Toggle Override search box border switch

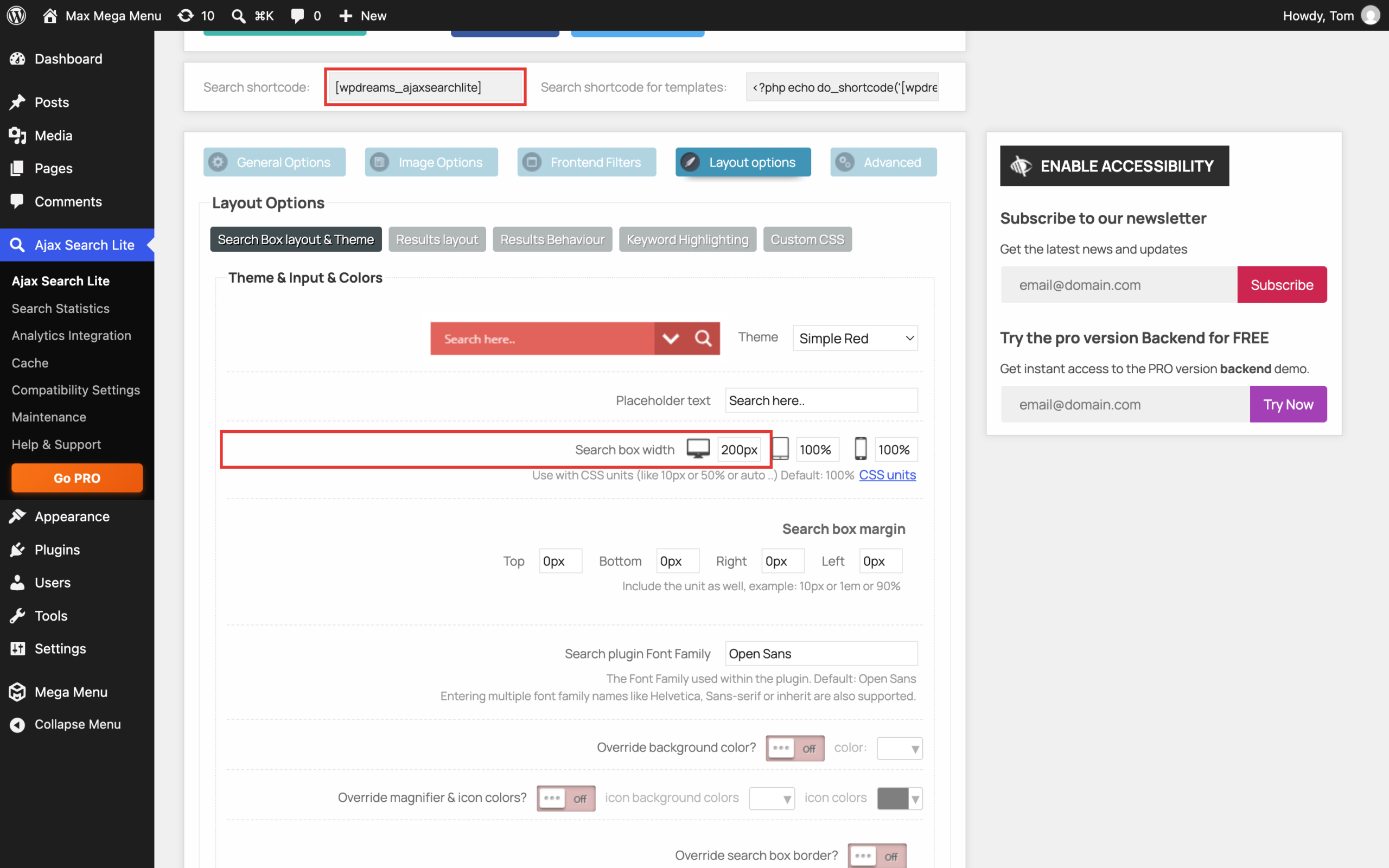coord(877,856)
